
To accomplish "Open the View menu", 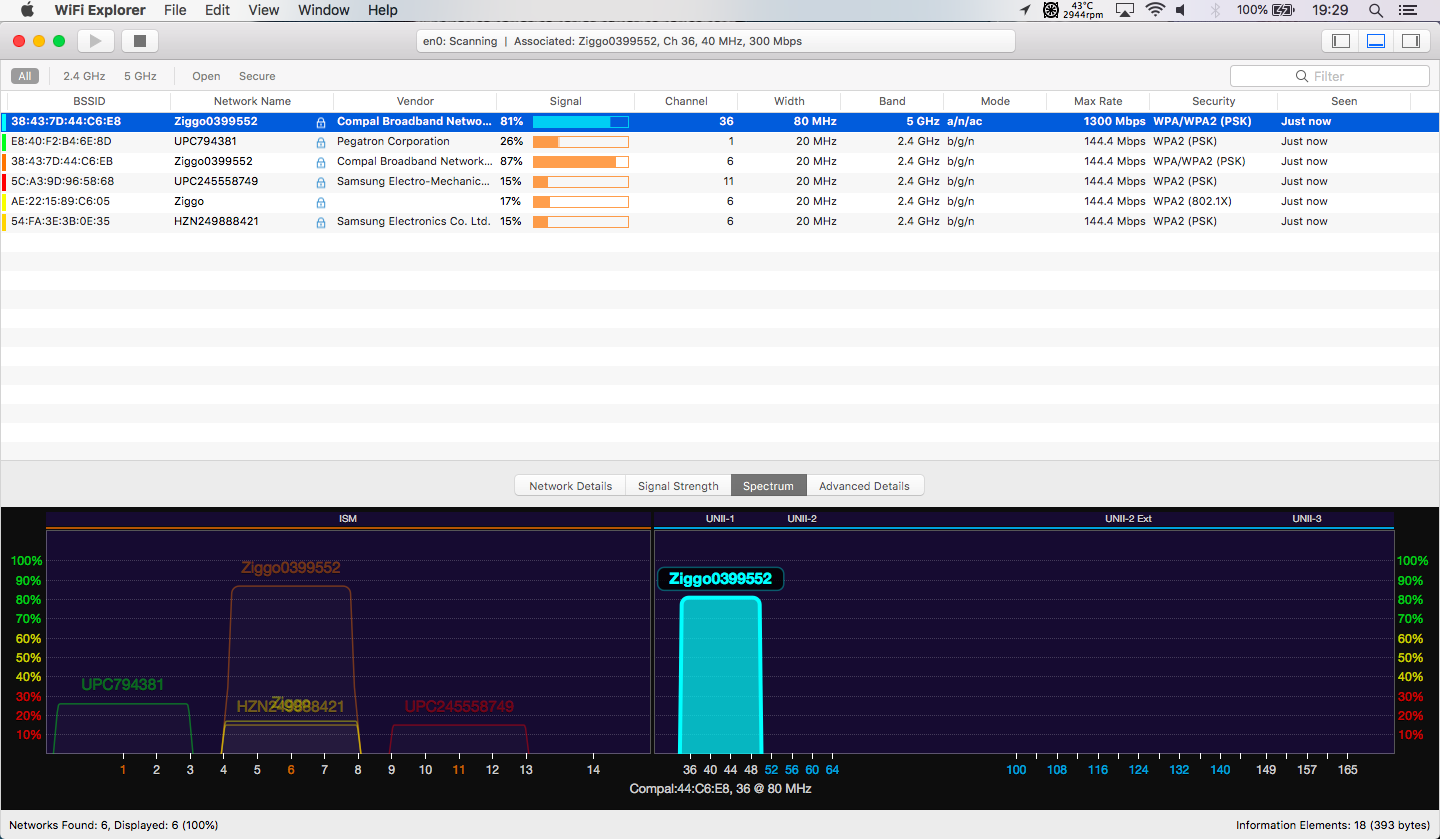I will click(264, 10).
